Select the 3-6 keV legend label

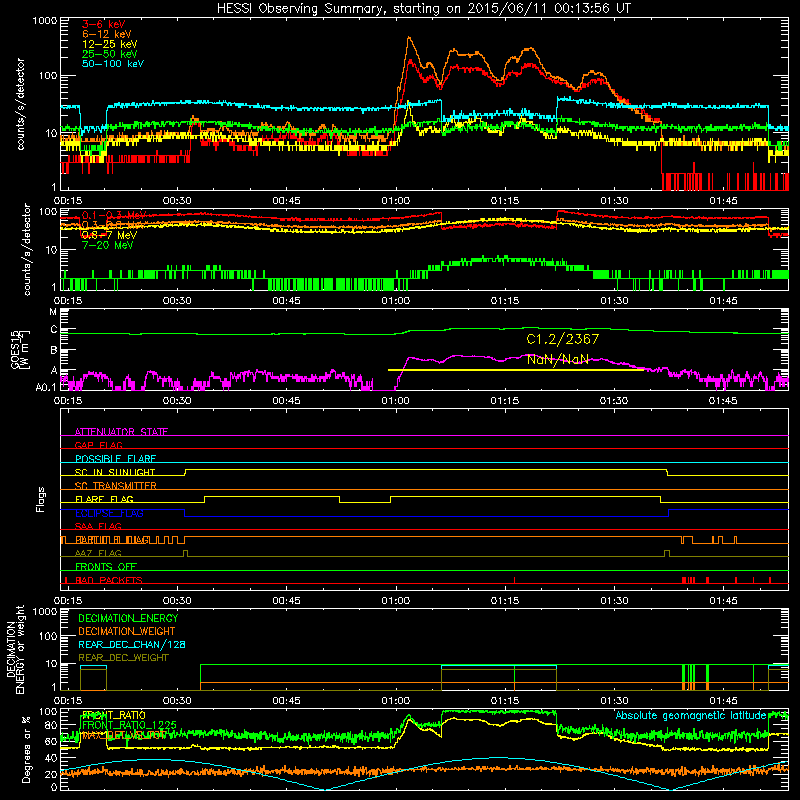click(104, 24)
